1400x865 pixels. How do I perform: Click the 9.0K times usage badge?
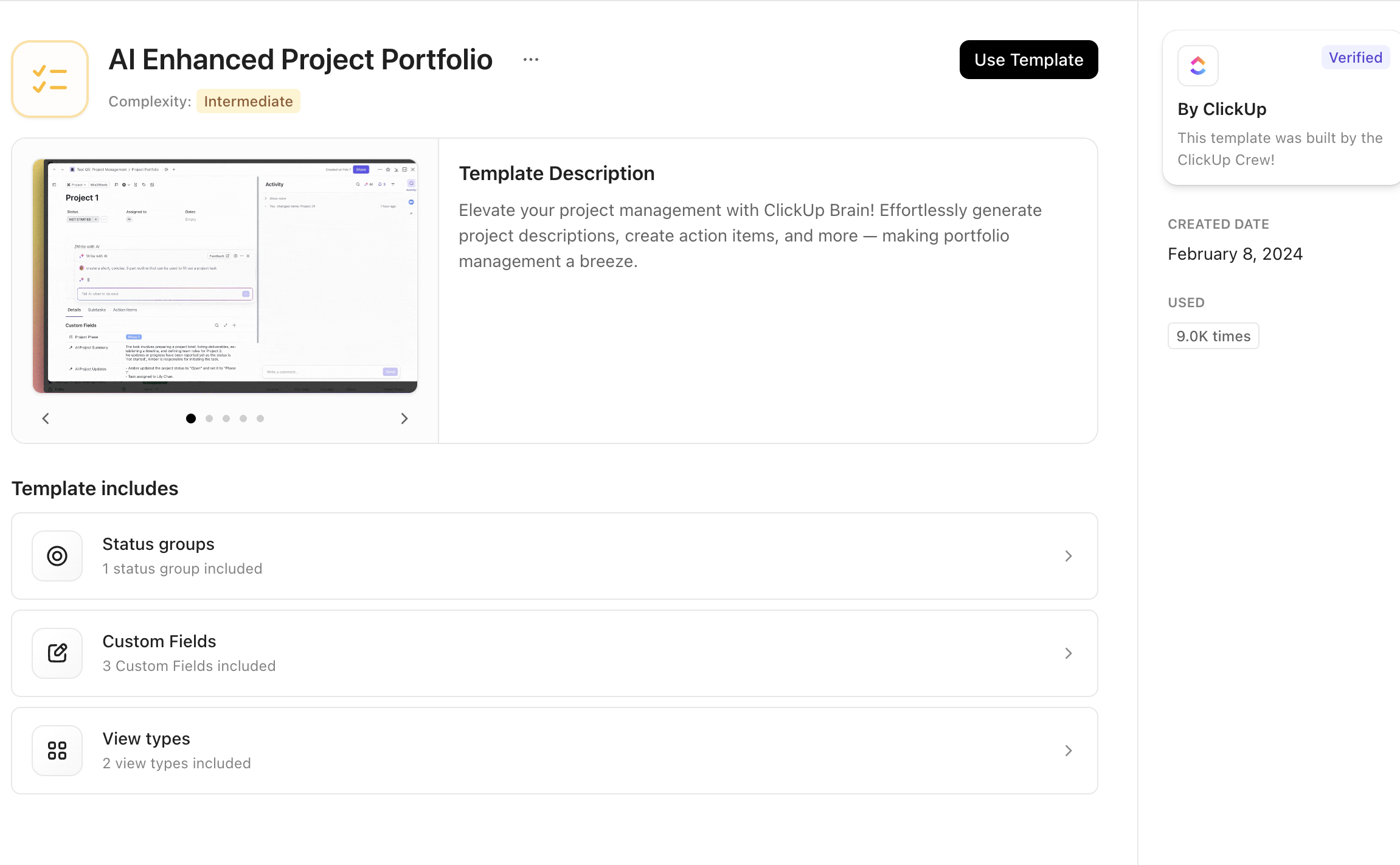coord(1213,336)
